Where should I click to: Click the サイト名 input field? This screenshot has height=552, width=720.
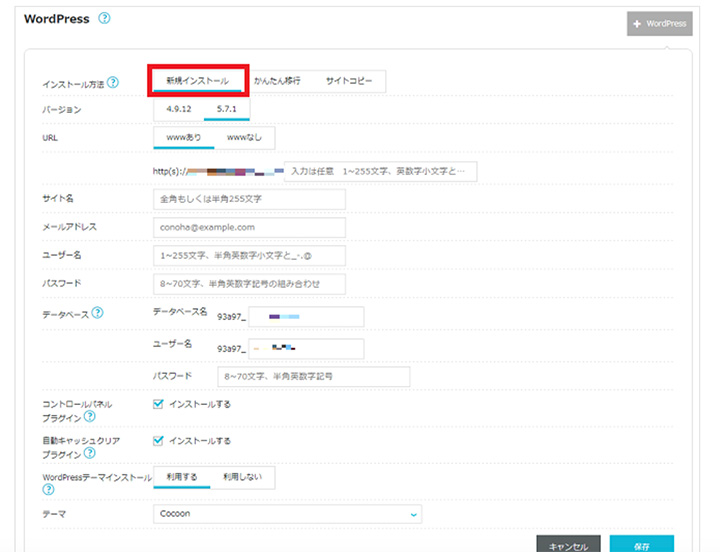coord(249,199)
